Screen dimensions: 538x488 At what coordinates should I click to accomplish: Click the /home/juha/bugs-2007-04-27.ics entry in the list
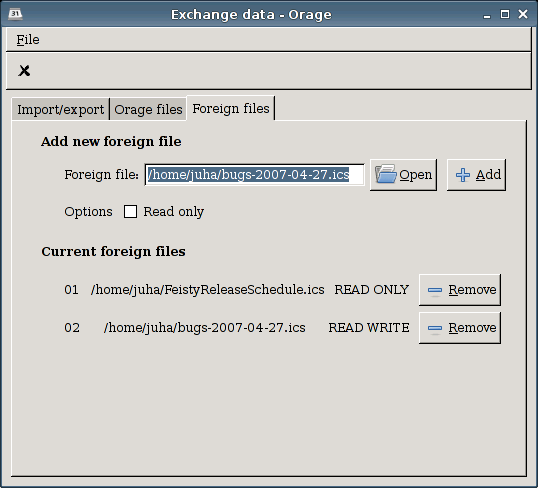(x=205, y=328)
